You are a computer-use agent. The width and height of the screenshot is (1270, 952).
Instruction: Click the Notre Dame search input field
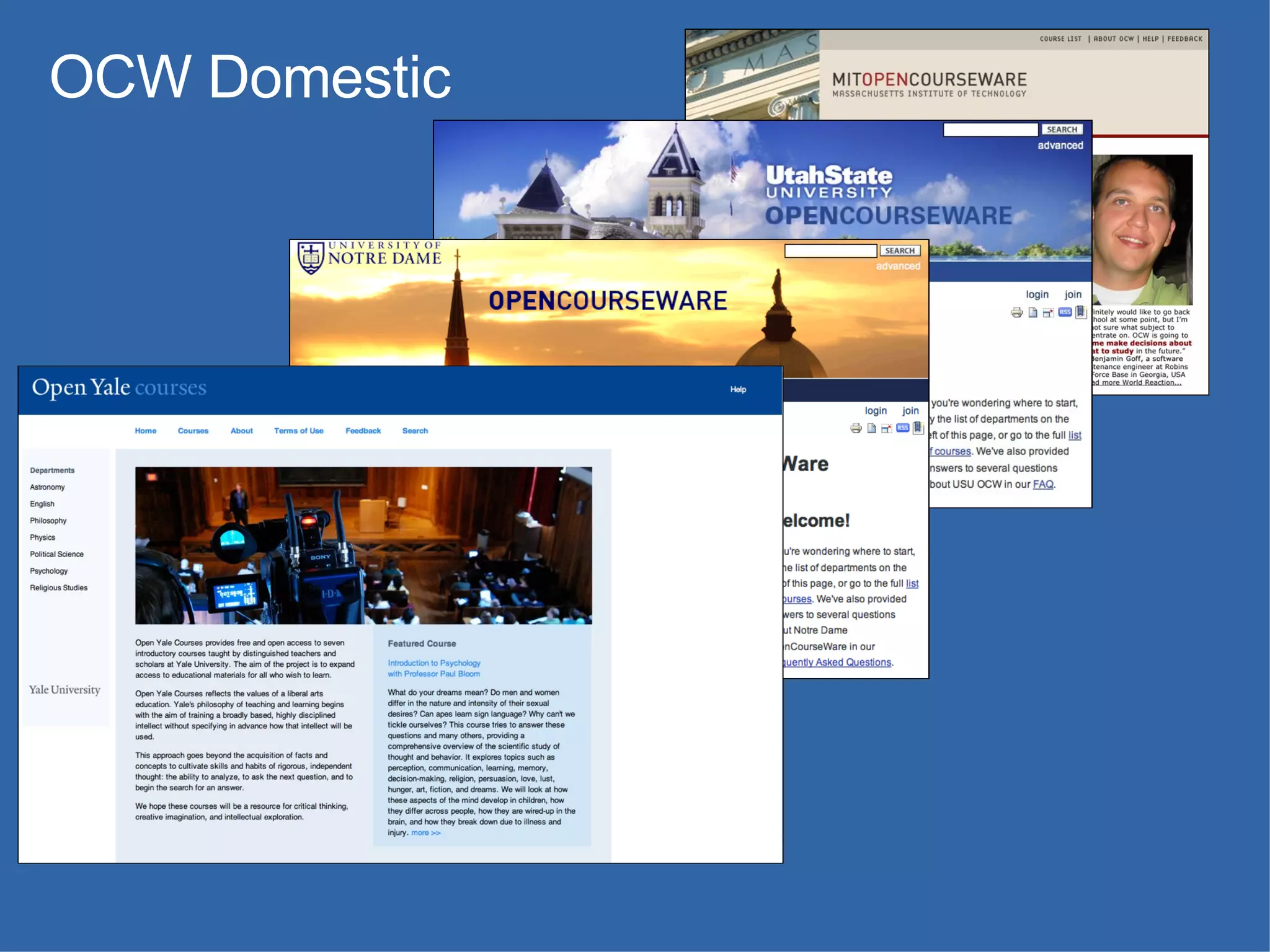(x=830, y=251)
